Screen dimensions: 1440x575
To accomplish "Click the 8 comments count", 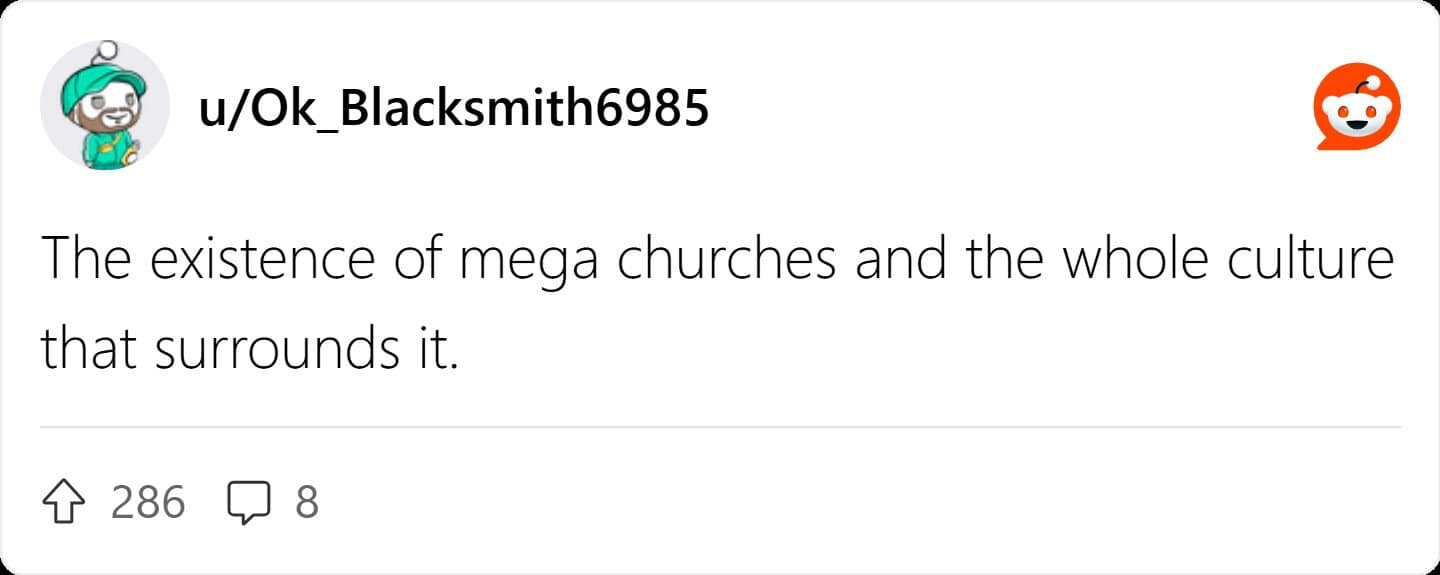I will pyautogui.click(x=306, y=501).
